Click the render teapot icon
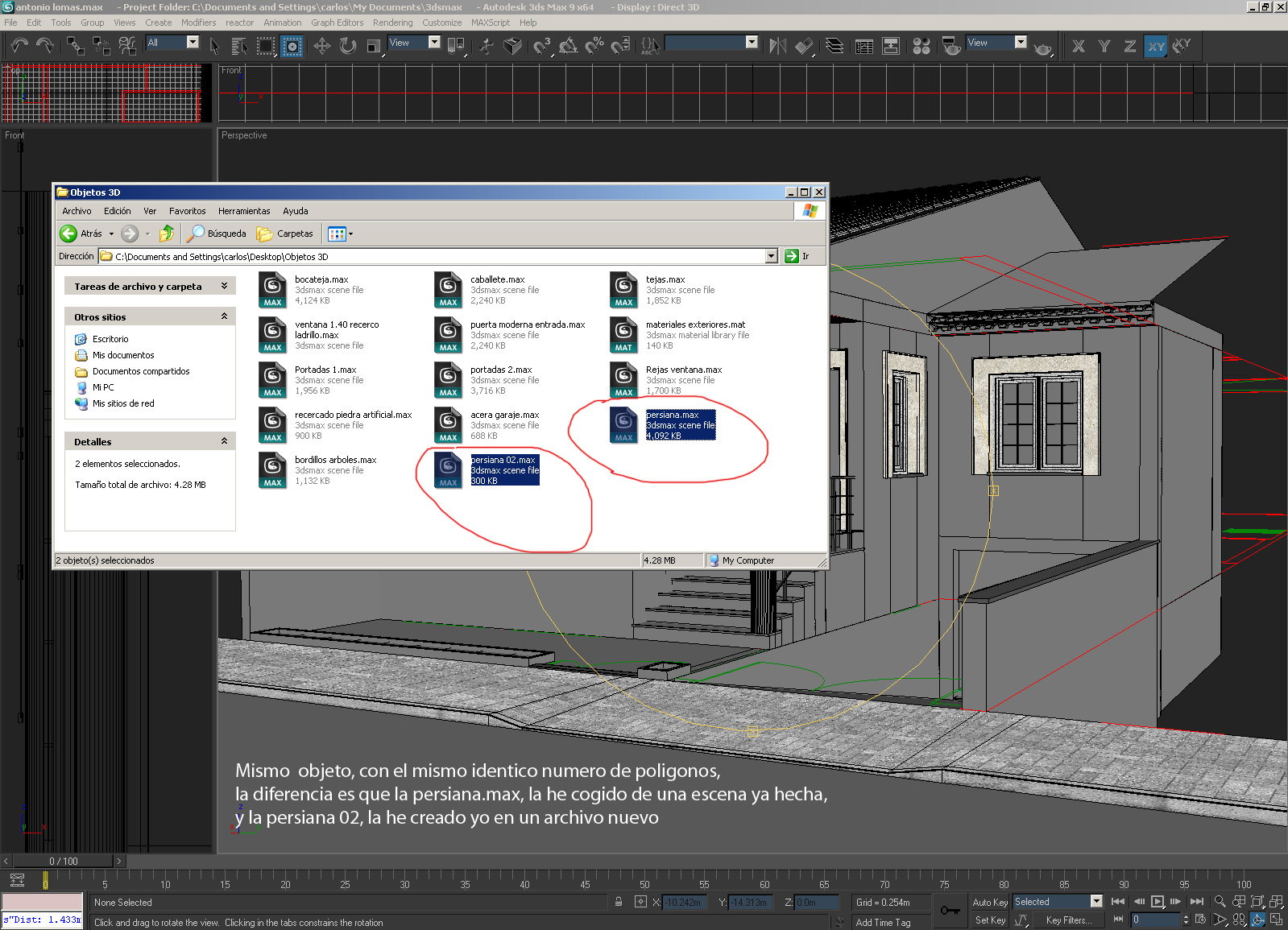 (1042, 48)
